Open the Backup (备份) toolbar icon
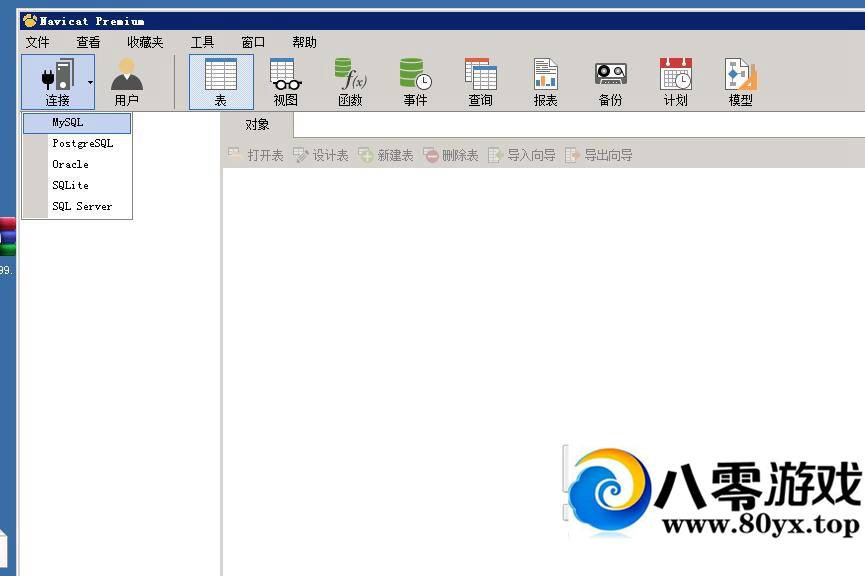The width and height of the screenshot is (865, 576). [611, 82]
